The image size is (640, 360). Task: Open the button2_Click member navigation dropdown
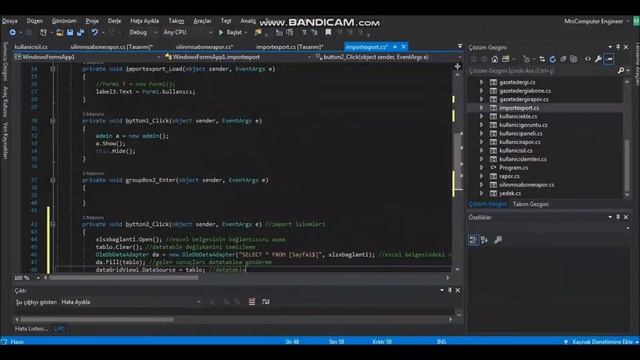pyautogui.click(x=387, y=57)
